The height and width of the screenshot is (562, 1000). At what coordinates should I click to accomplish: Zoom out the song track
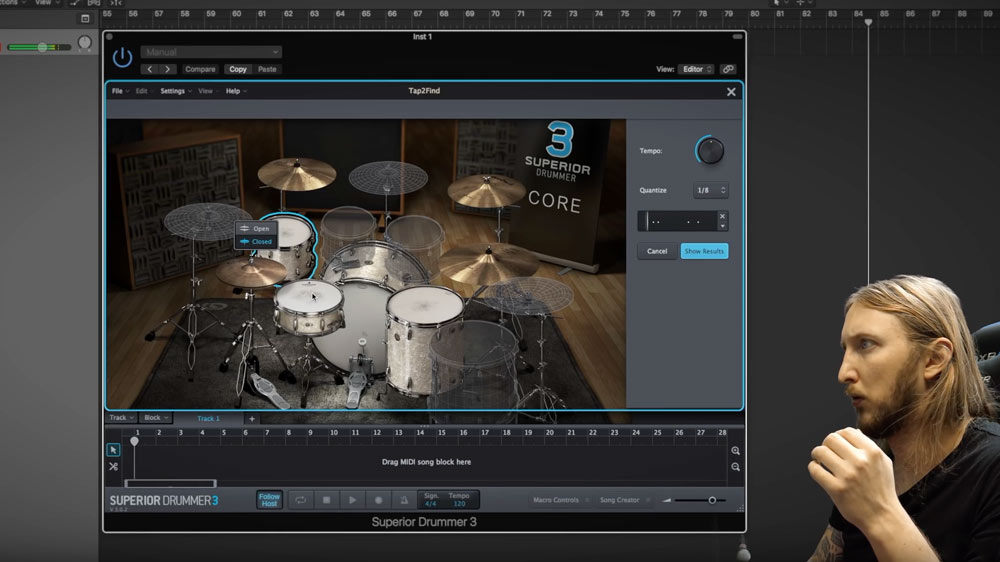(x=735, y=467)
